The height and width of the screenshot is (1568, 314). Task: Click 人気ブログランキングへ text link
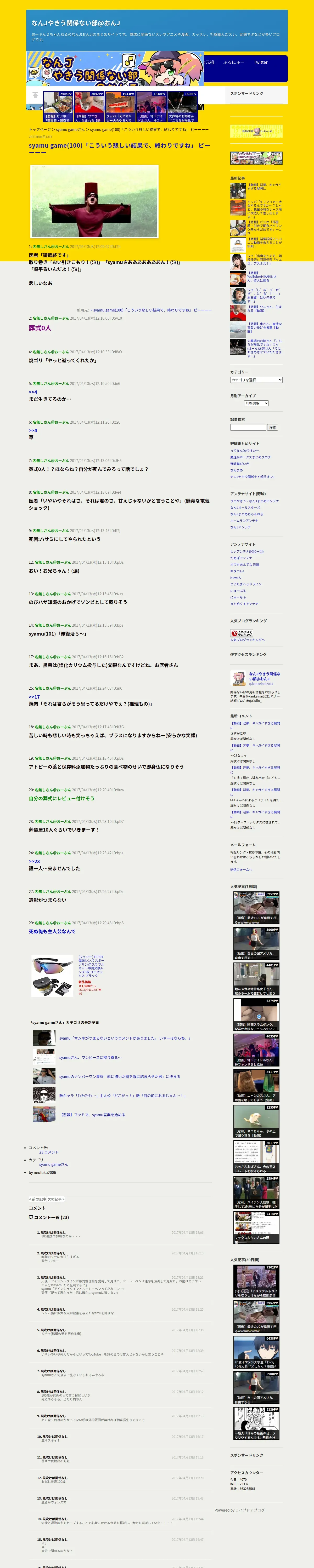click(248, 640)
